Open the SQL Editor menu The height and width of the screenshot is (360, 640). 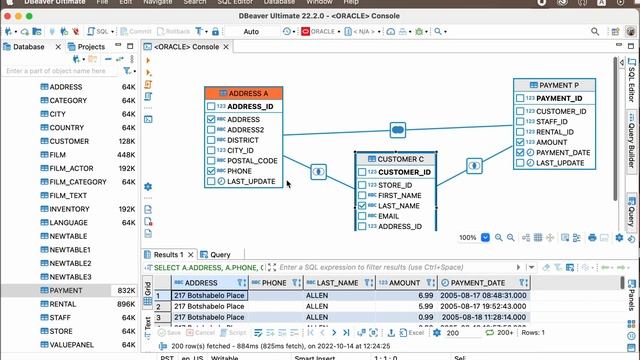point(235,2)
